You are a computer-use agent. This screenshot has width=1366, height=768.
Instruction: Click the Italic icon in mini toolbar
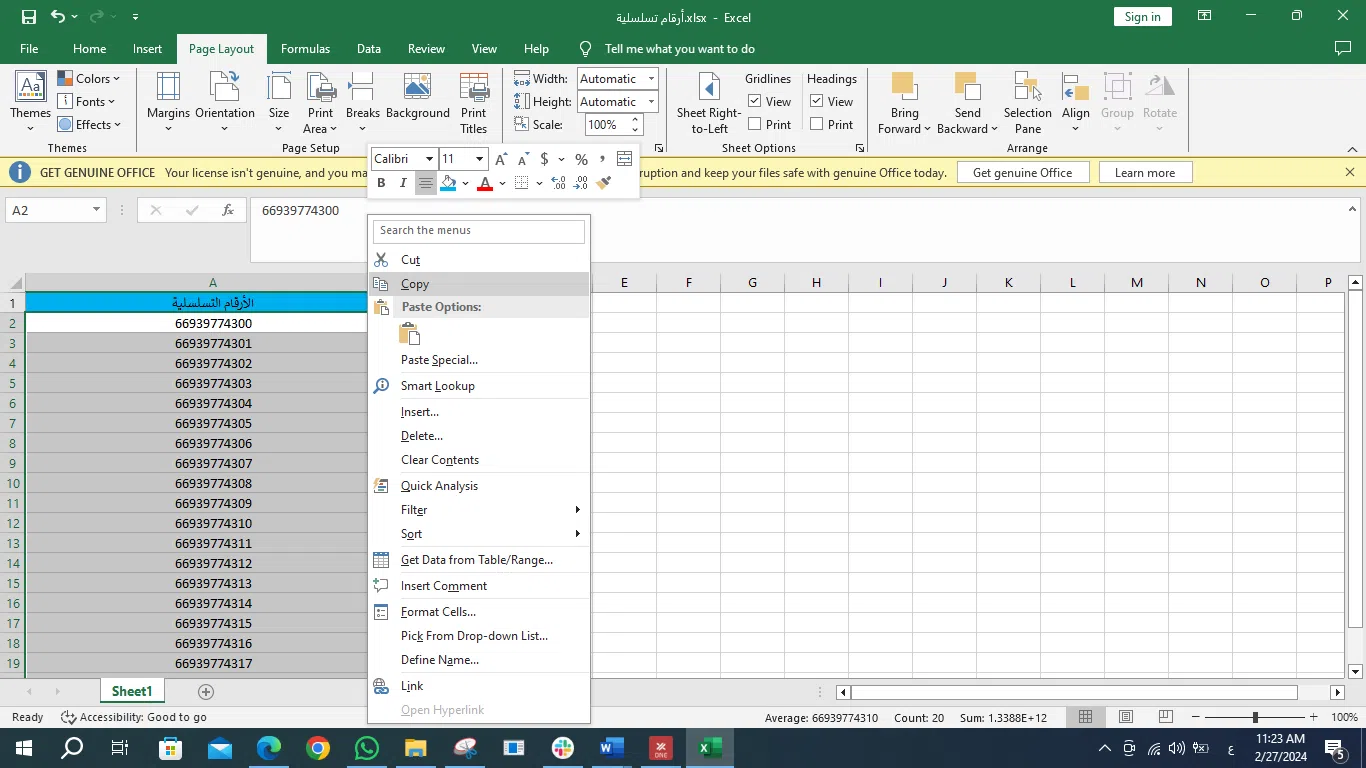tap(403, 183)
